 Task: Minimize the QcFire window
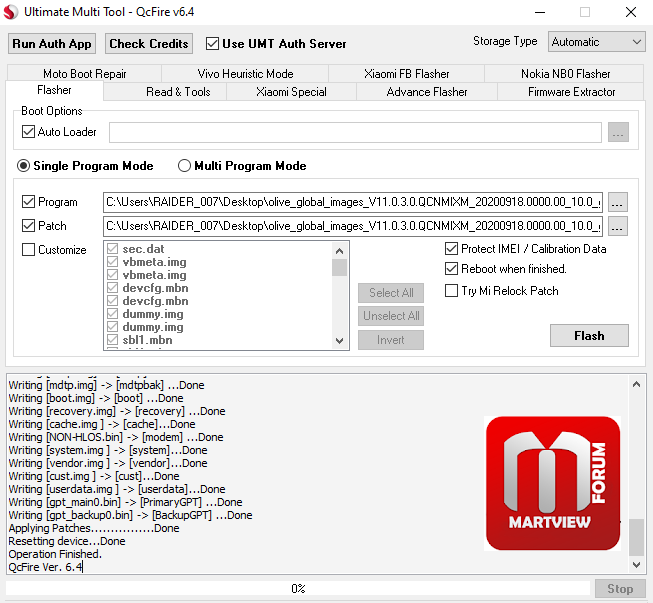pyautogui.click(x=540, y=12)
